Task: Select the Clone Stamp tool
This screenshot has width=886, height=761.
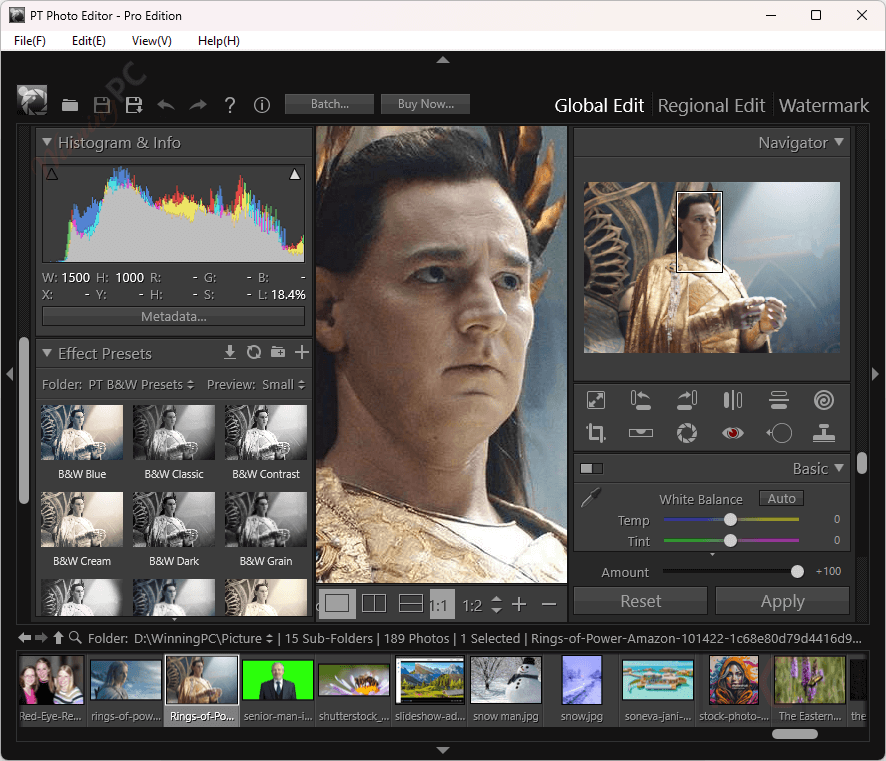Action: 824,433
